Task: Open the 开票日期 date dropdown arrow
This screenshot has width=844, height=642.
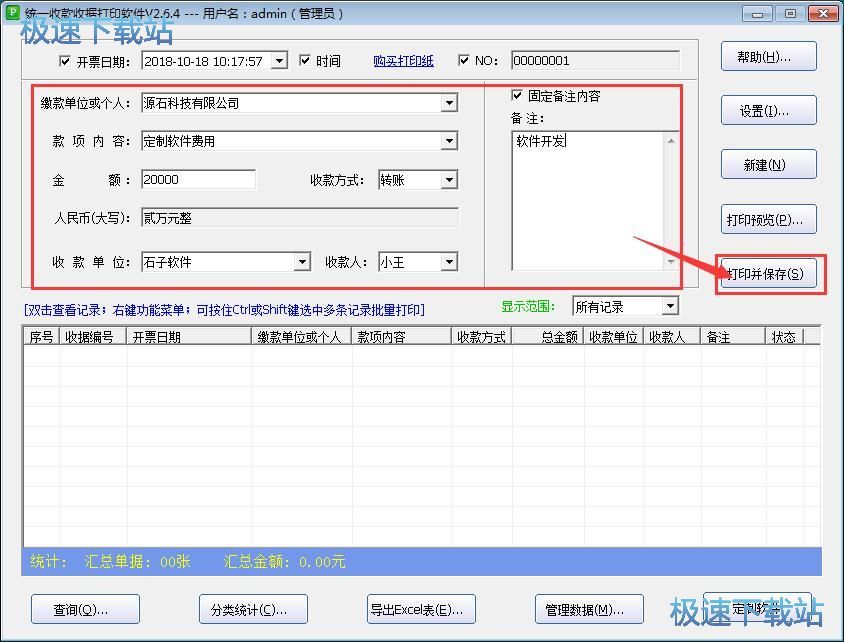Action: point(279,61)
